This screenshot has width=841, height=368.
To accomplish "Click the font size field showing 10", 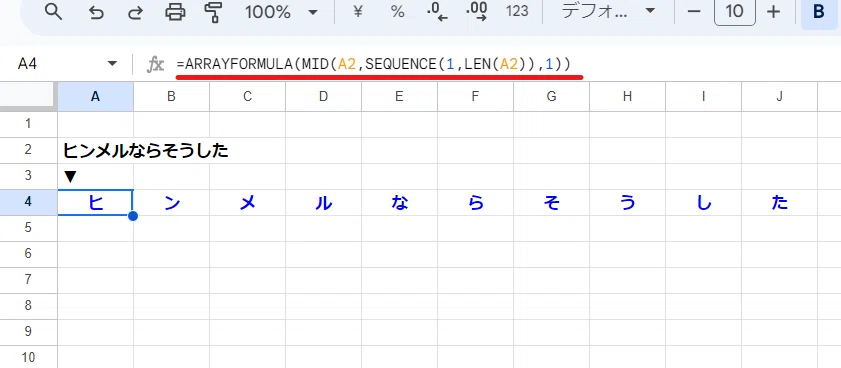I will tap(734, 11).
